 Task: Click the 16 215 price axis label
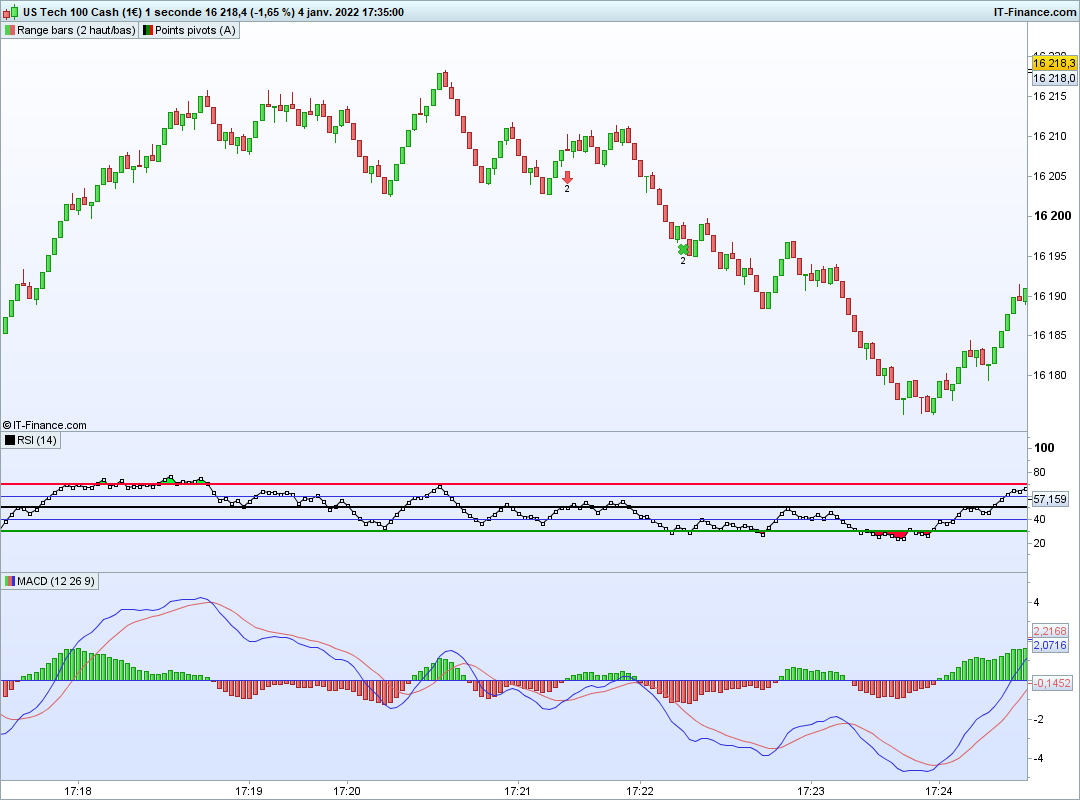click(1050, 96)
